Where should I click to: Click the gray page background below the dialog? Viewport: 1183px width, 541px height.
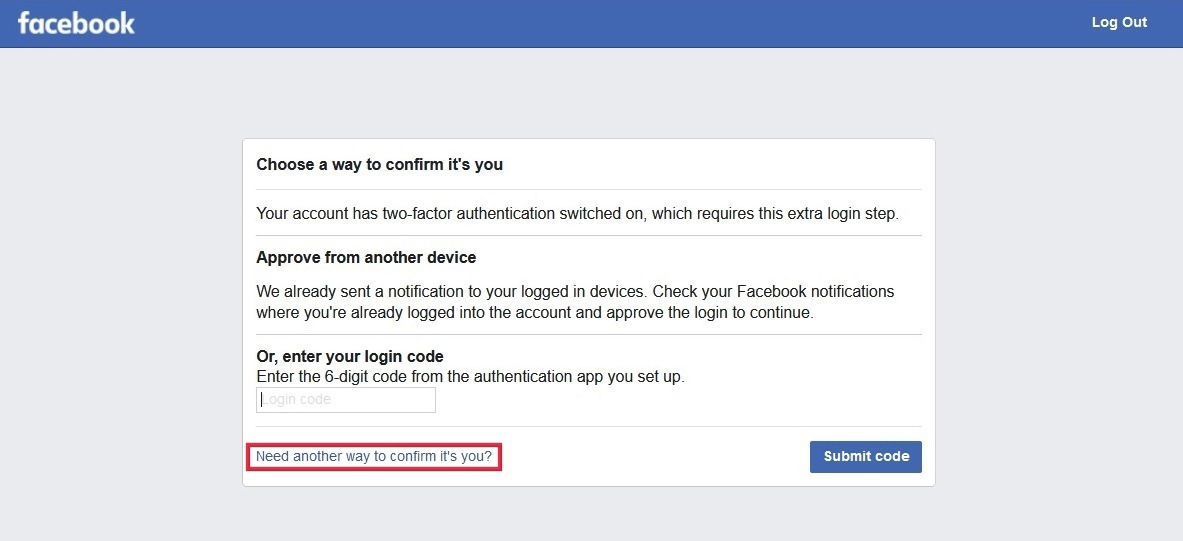pos(590,515)
